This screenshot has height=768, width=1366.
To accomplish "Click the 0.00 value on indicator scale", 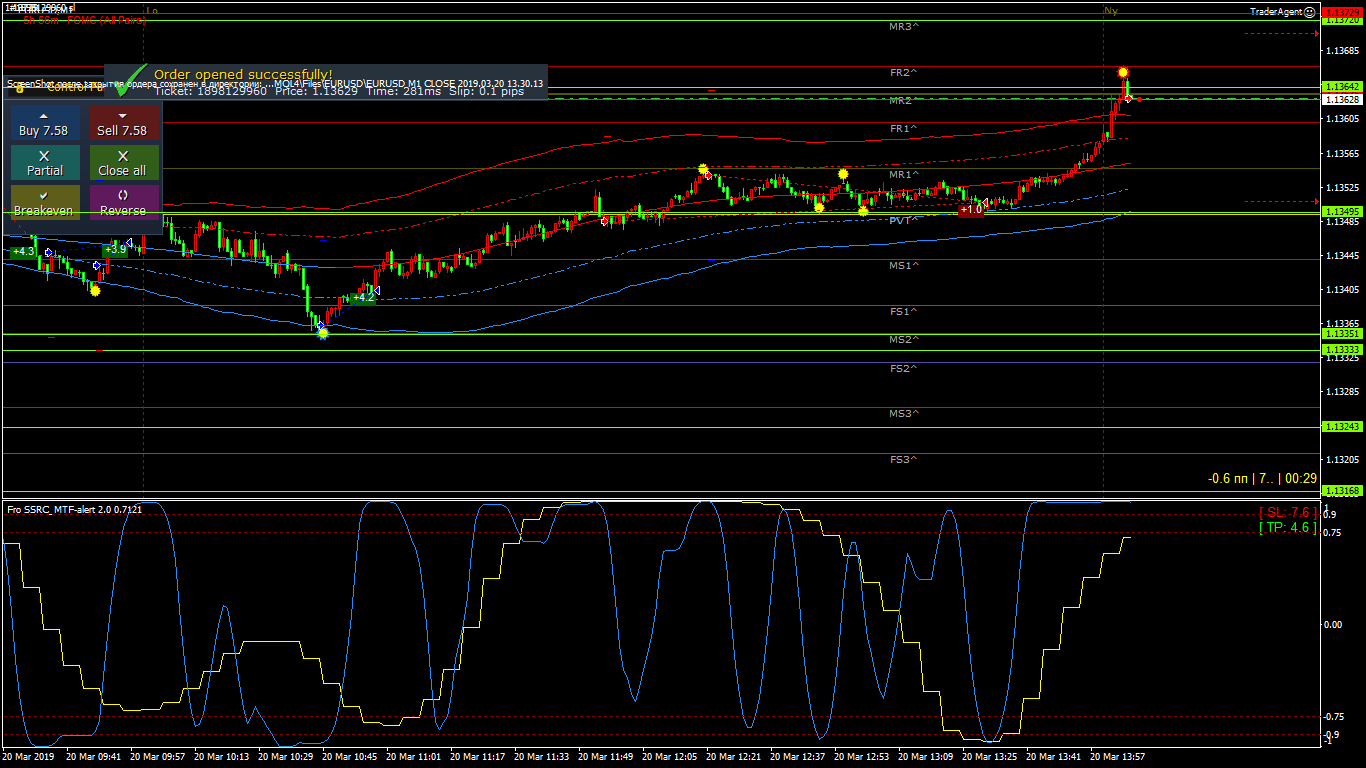I will coord(1333,625).
